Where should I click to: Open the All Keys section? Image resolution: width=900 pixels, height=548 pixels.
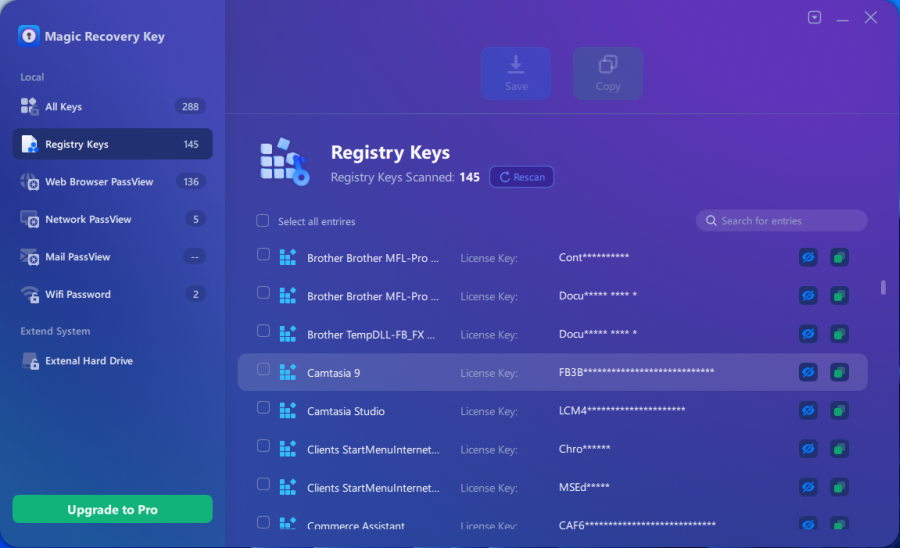112,106
